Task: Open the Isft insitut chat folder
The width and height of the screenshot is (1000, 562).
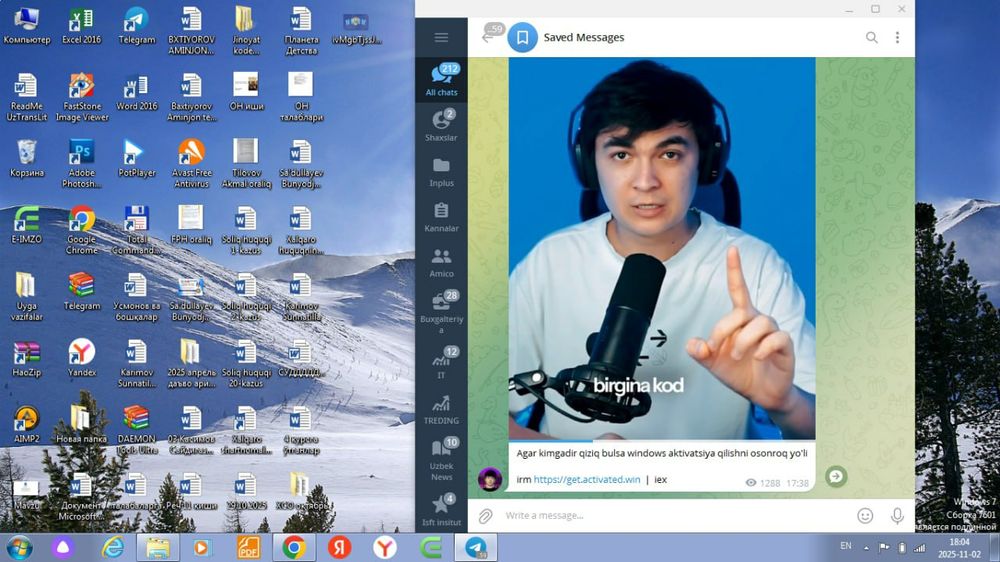Action: pyautogui.click(x=441, y=509)
